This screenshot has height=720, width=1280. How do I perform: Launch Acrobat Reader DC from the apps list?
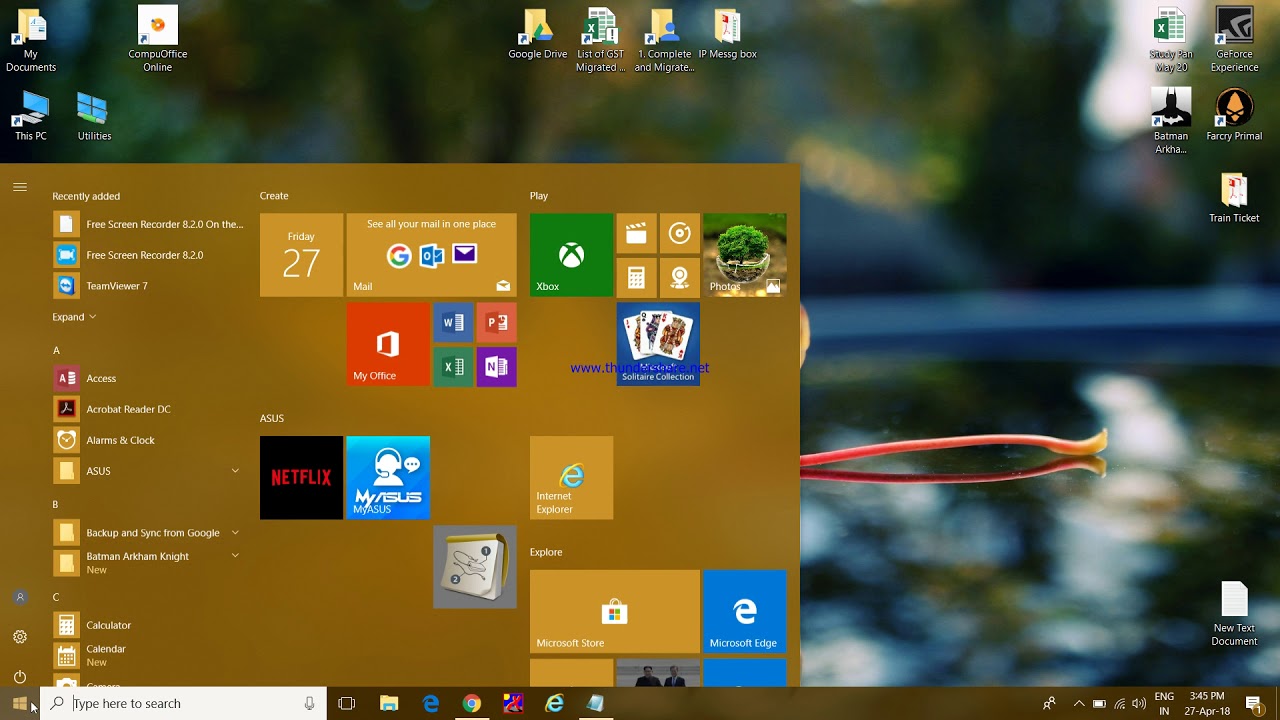point(148,409)
